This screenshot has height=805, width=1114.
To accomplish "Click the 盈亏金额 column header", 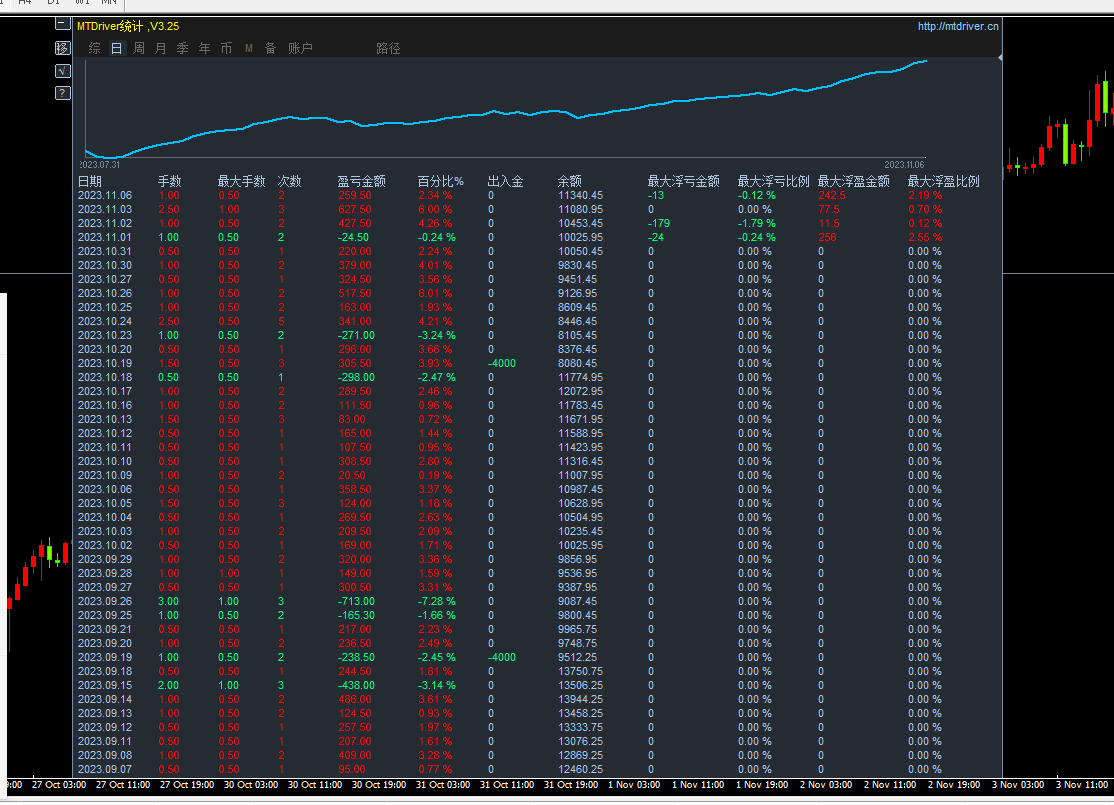I will pos(361,182).
